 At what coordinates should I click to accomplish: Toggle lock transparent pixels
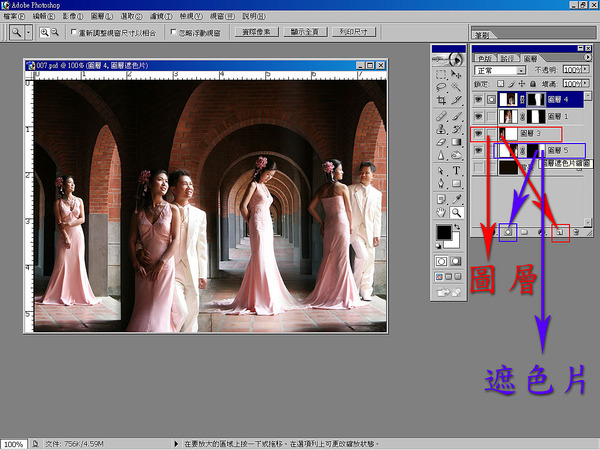pos(500,83)
